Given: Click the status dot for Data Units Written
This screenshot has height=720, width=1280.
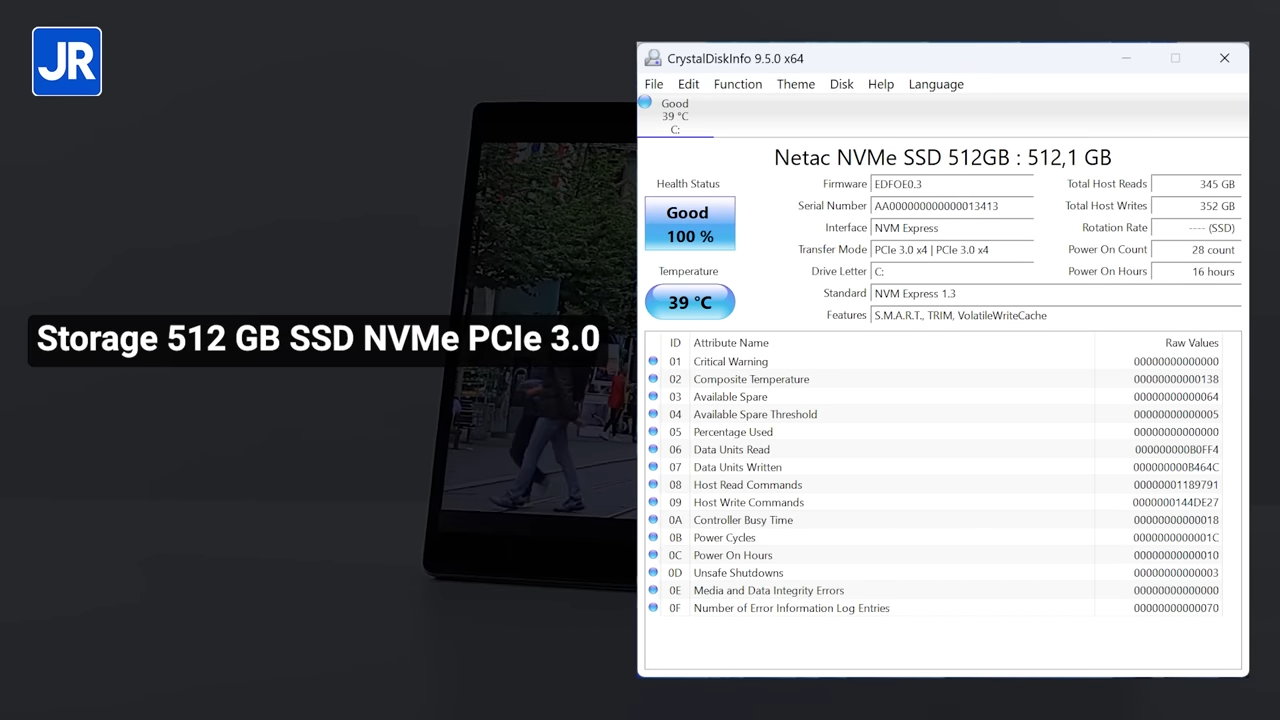Looking at the screenshot, I should tap(653, 467).
